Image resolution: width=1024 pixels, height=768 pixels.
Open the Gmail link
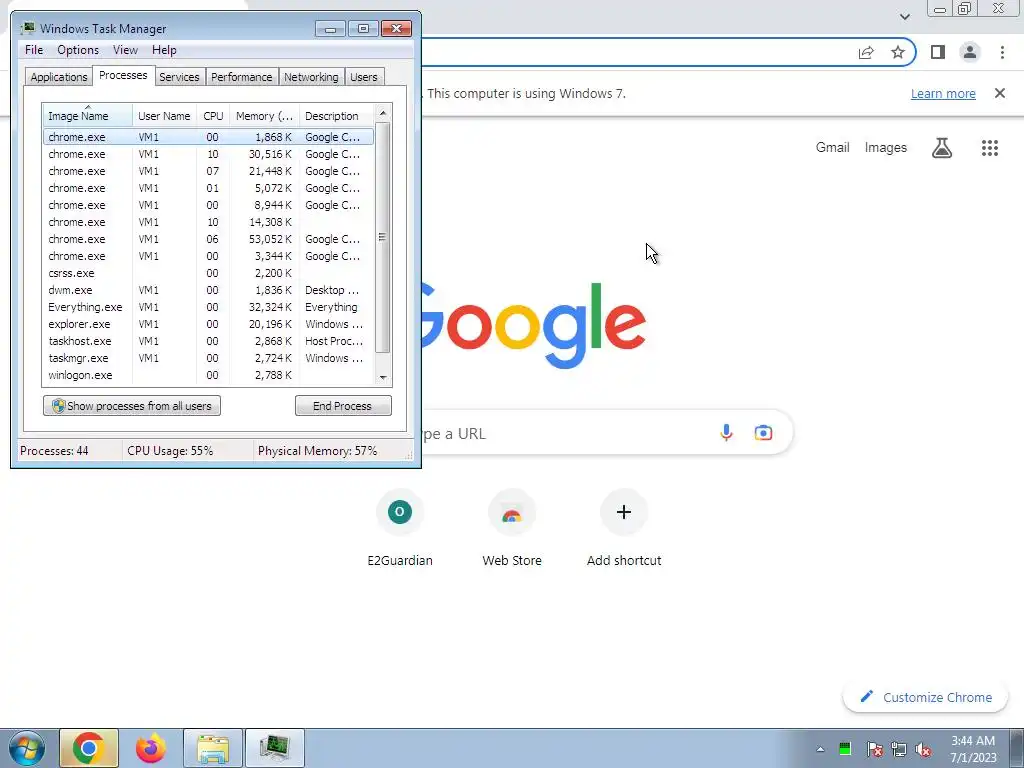(x=832, y=148)
